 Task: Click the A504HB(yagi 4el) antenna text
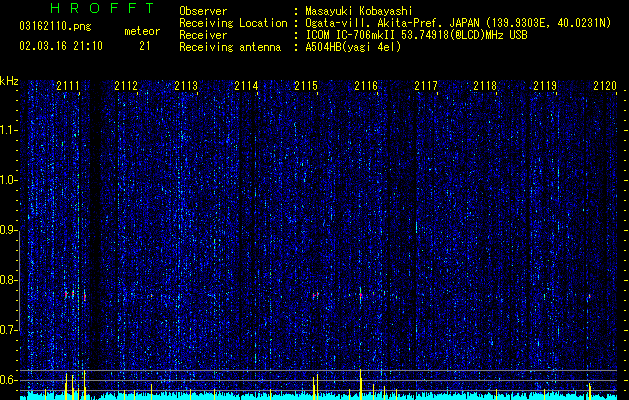click(x=353, y=47)
